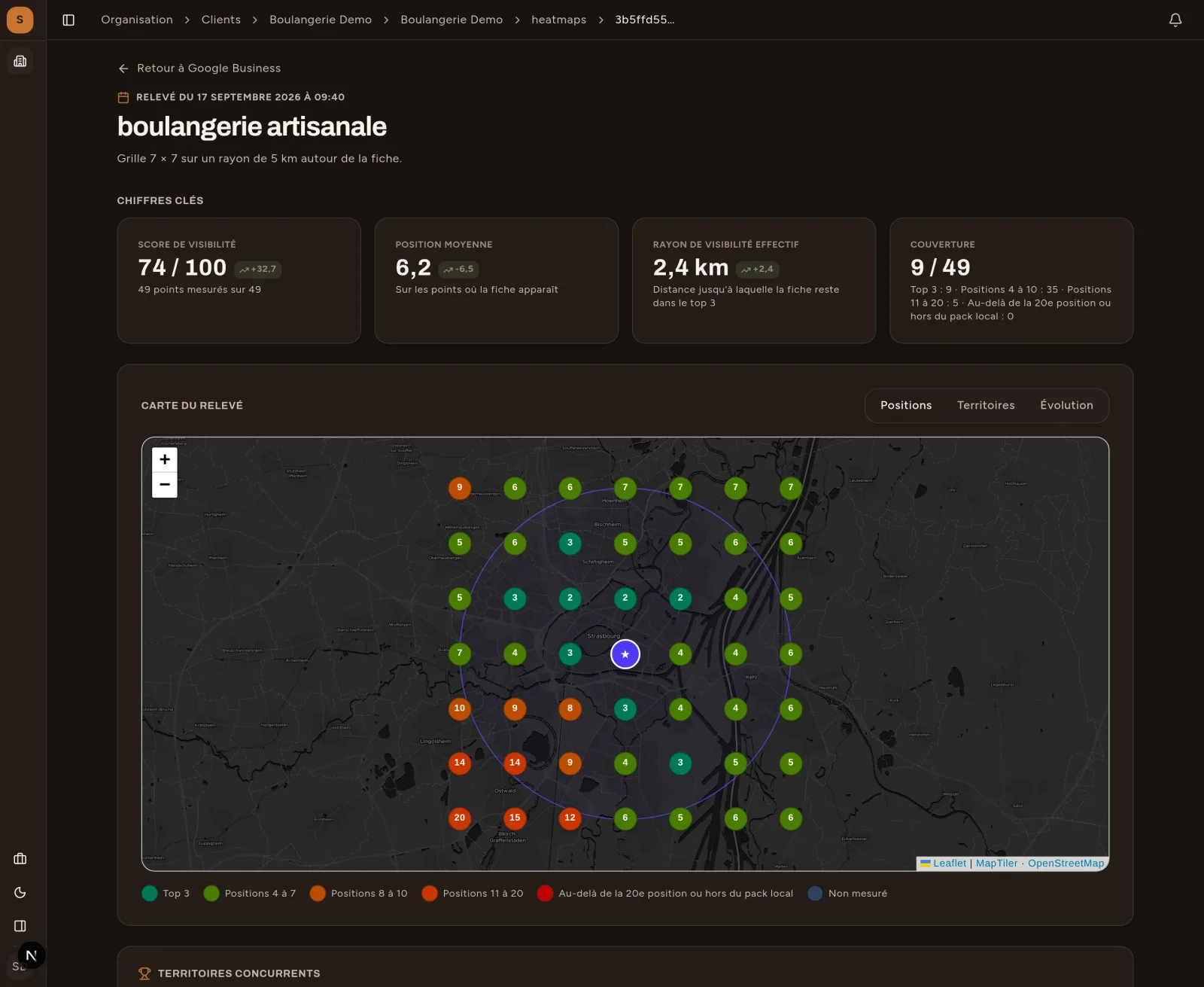Click the 9 / 49 coverage value
The image size is (1204, 987).
940,267
